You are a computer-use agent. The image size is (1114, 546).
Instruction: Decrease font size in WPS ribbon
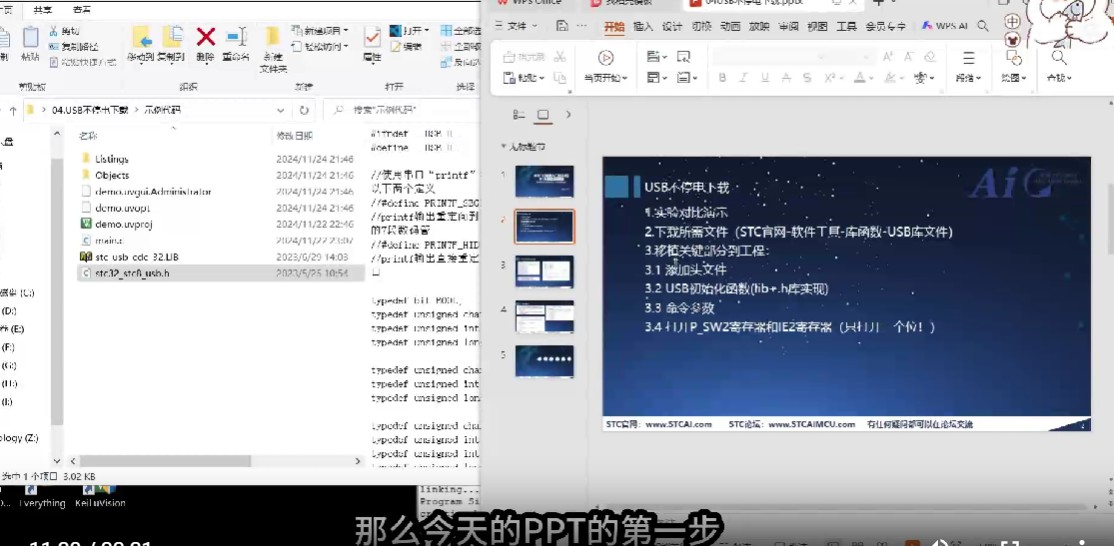pos(909,57)
